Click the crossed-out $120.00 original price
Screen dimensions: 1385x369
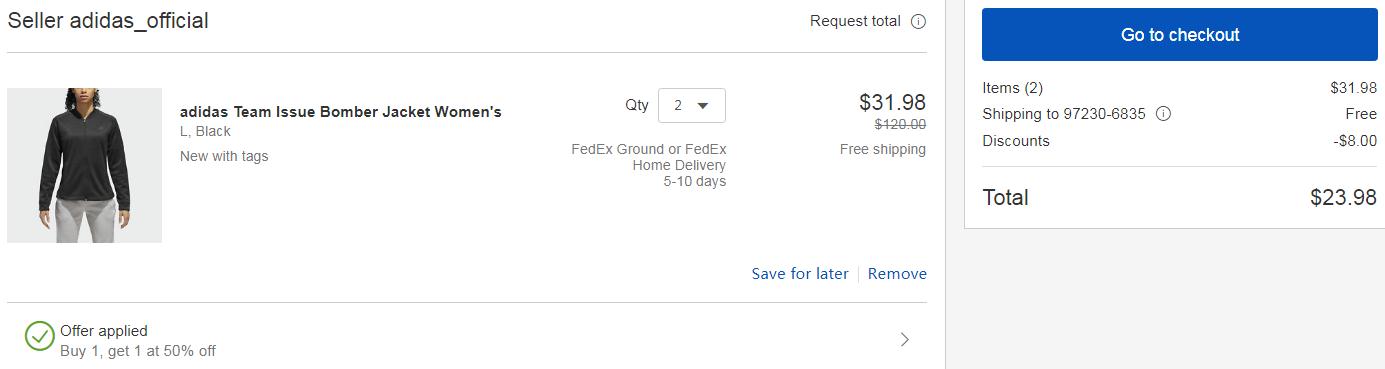(x=900, y=125)
